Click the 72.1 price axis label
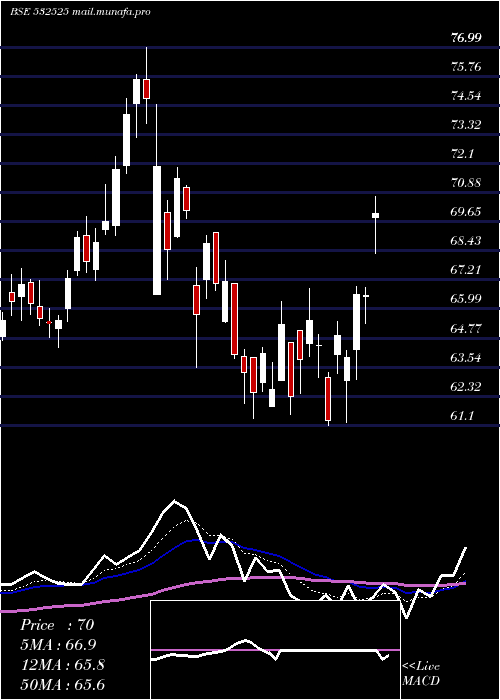 [462, 154]
